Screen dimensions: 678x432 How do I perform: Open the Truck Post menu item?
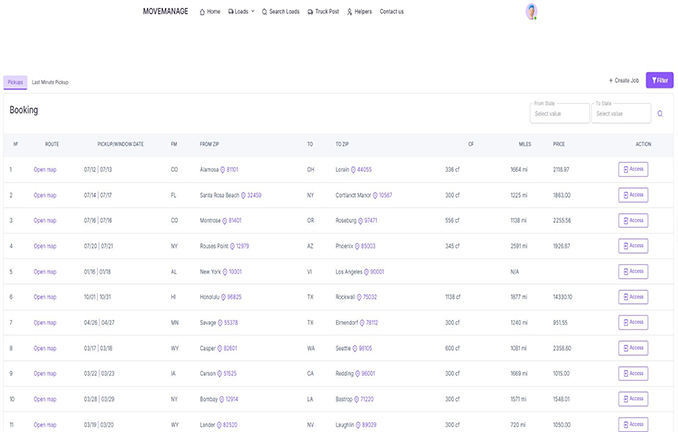pos(322,12)
